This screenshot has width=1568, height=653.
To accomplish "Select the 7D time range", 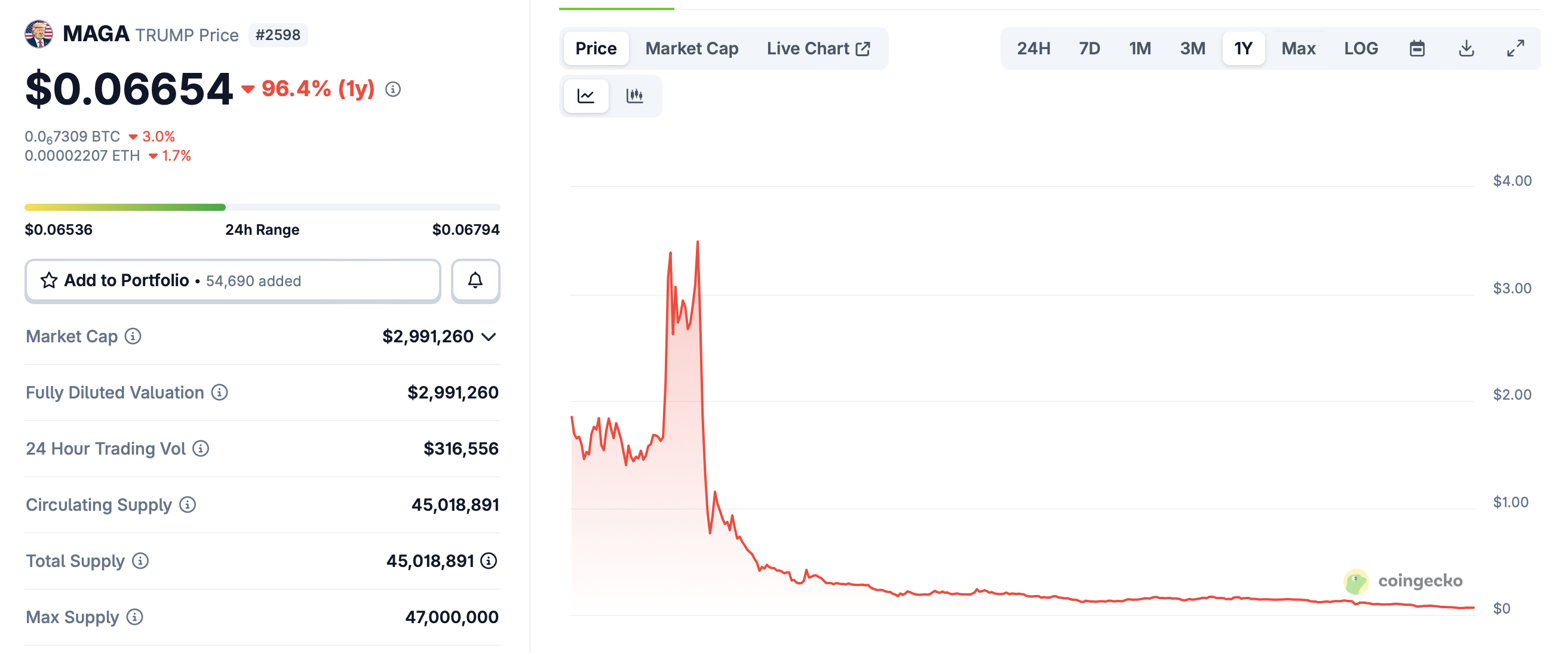I will pyautogui.click(x=1089, y=48).
